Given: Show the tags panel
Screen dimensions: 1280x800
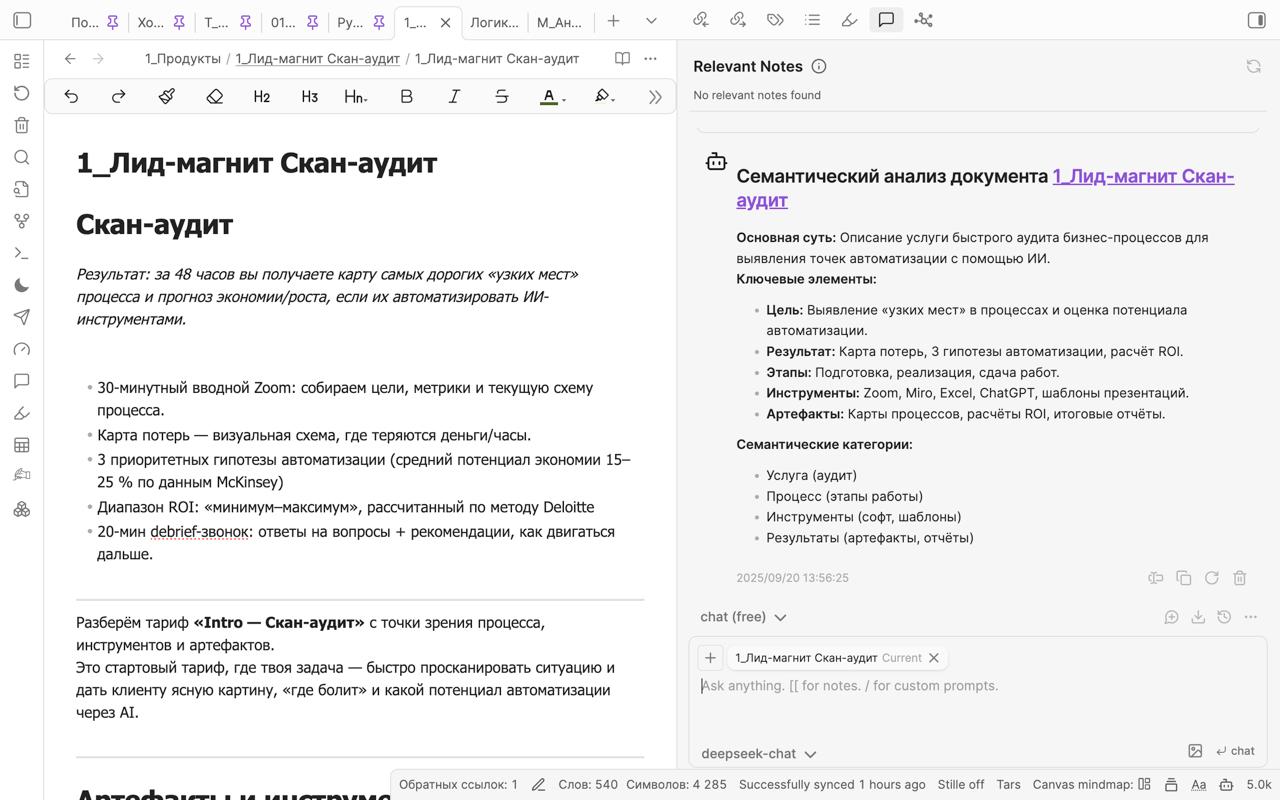Looking at the screenshot, I should [775, 19].
